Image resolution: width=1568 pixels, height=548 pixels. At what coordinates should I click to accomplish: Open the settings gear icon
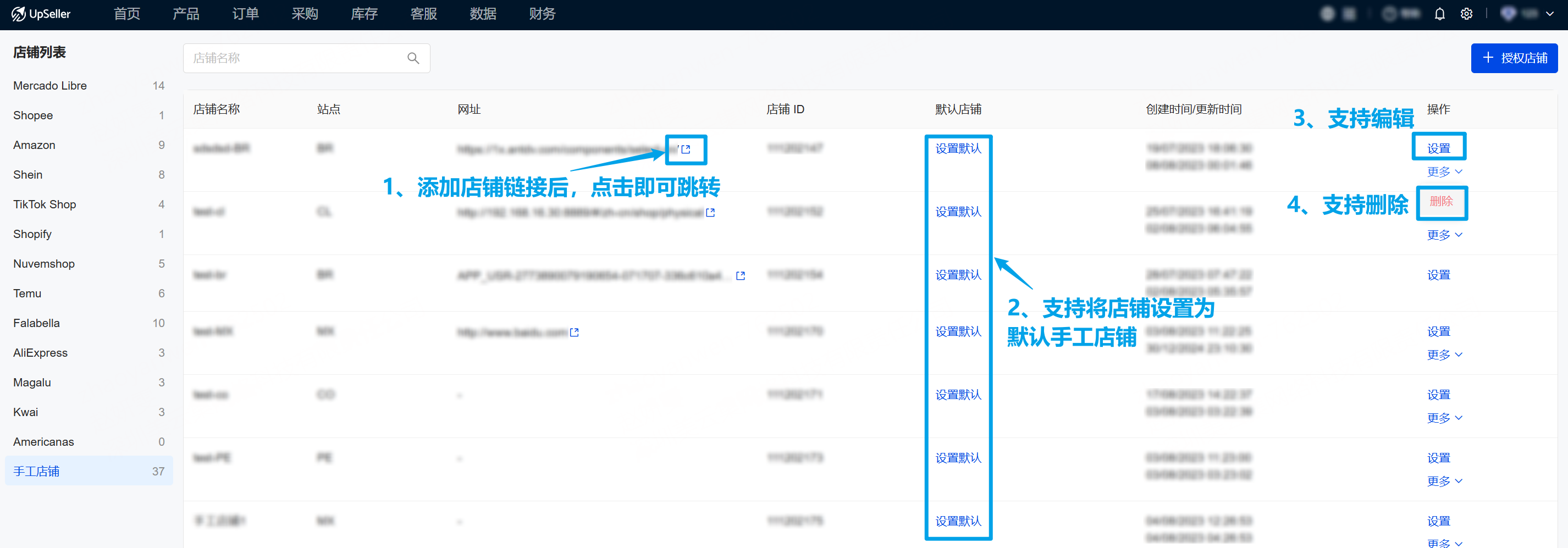(1466, 14)
